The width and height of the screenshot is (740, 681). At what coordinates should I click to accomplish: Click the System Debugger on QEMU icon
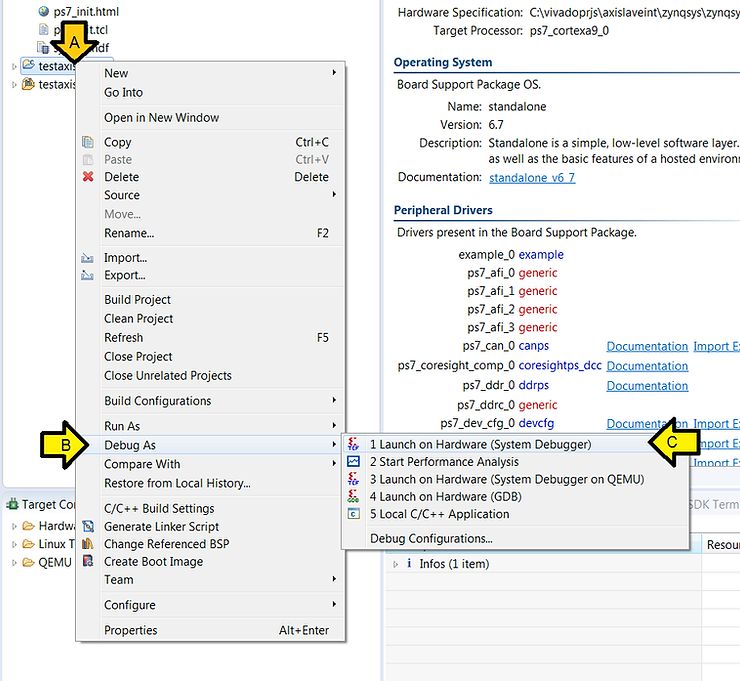click(353, 479)
